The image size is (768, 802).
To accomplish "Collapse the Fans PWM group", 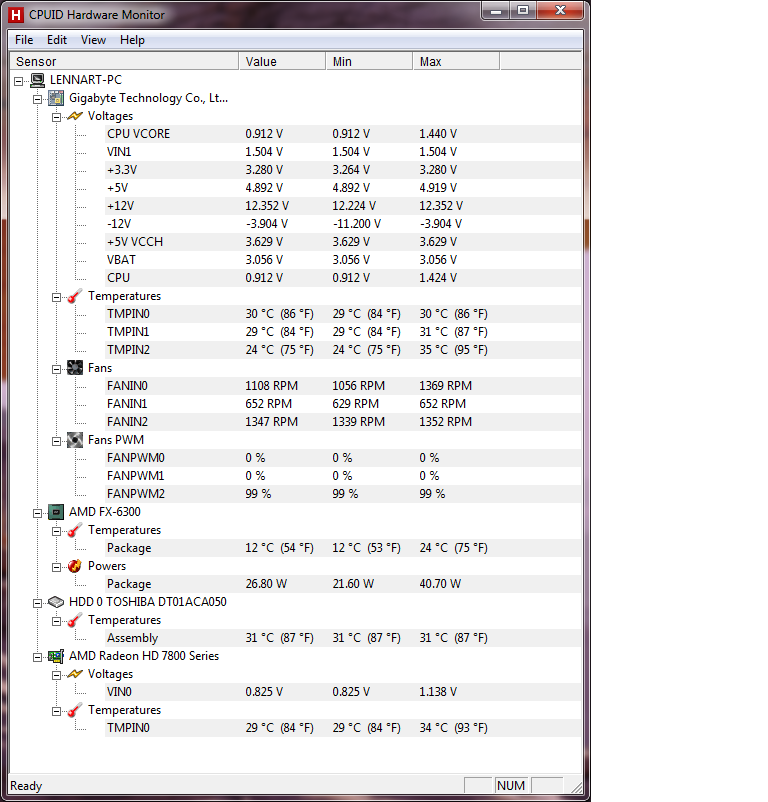I will pyautogui.click(x=56, y=441).
